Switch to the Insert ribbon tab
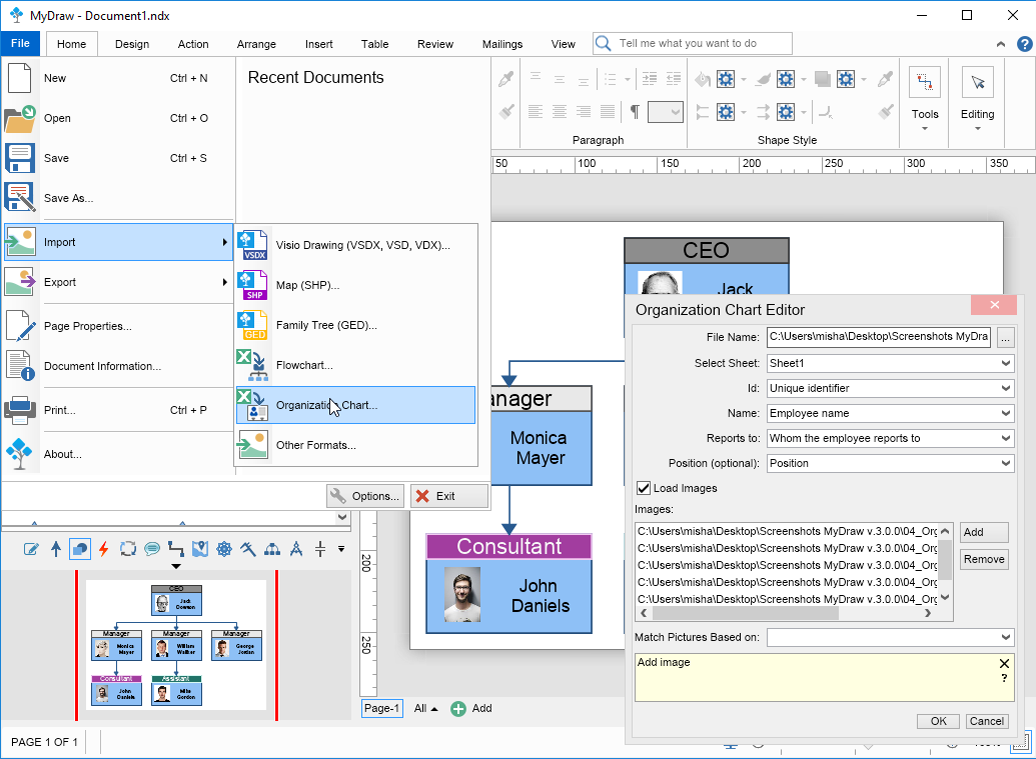 tap(319, 44)
